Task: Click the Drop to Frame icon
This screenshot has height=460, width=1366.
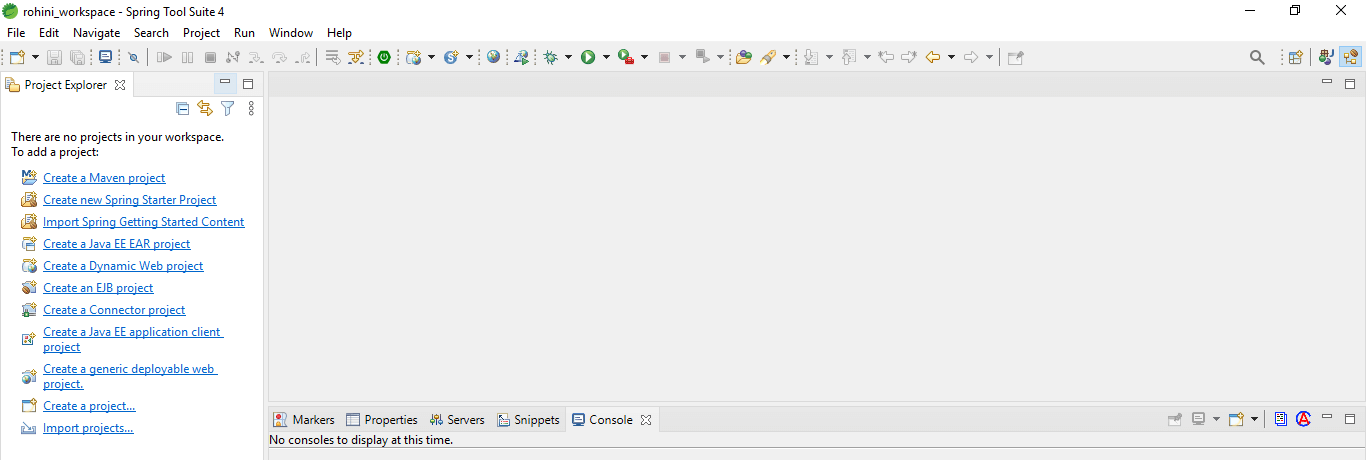Action: [333, 58]
